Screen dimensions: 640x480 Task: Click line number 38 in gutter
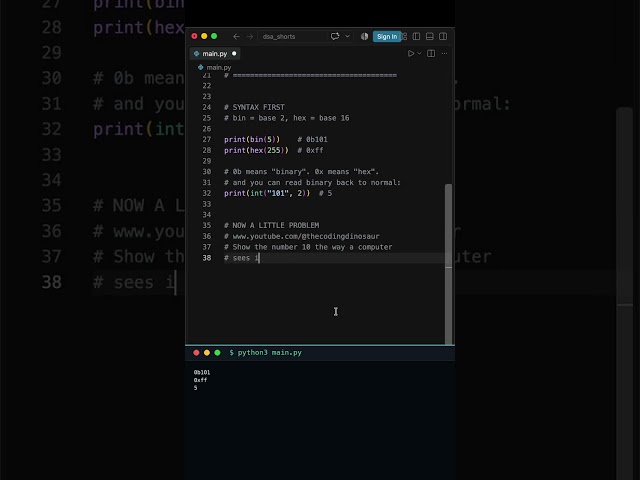[207, 258]
